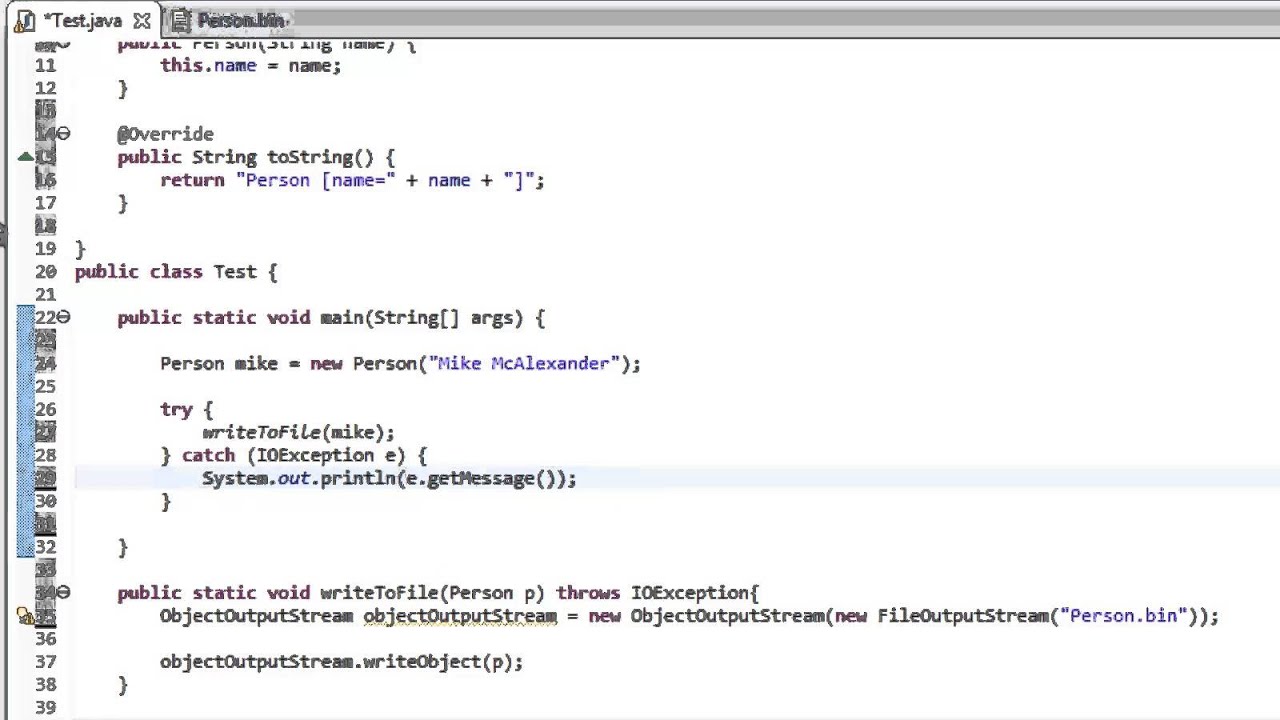1280x720 pixels.
Task: Close the Test.java tab with its X
Action: pos(142,20)
